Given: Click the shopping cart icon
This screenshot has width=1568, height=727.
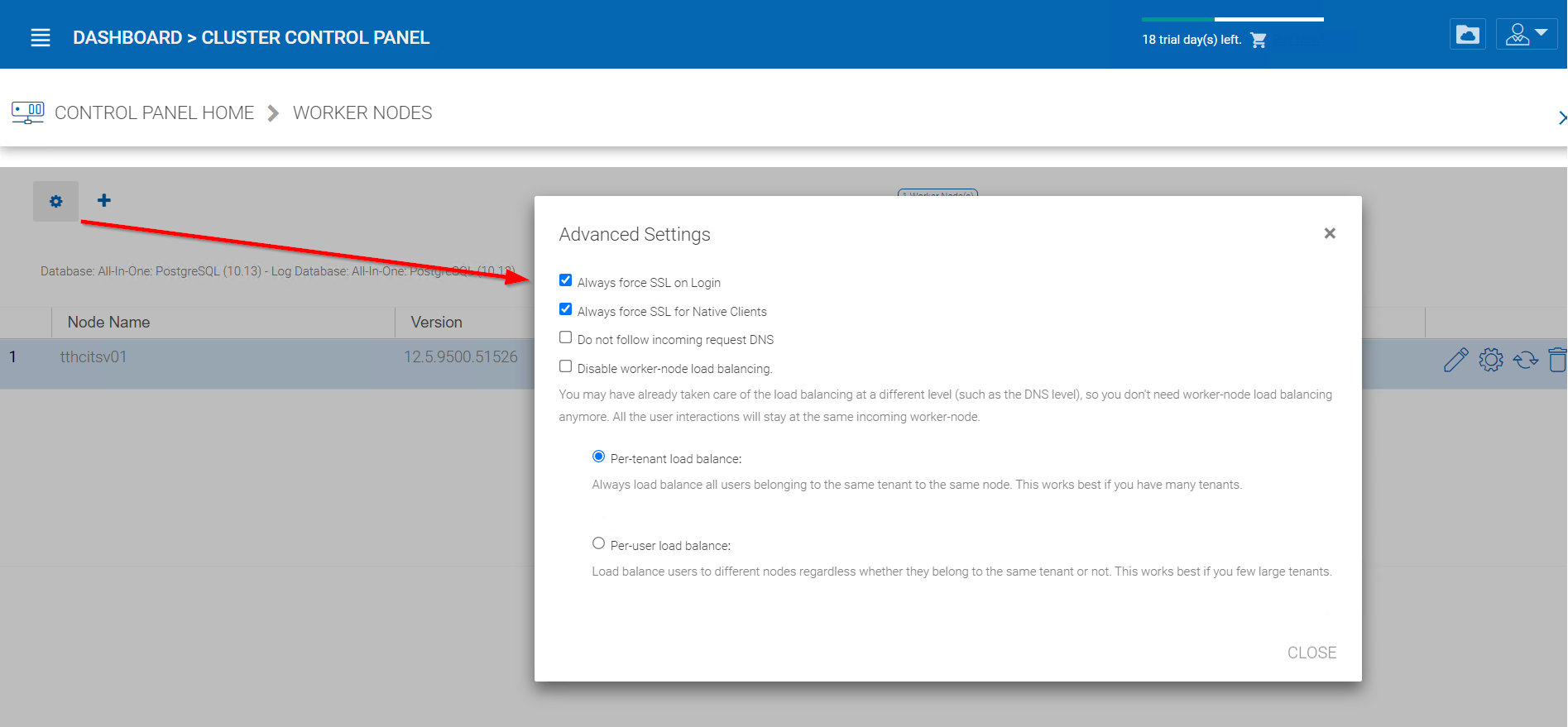Looking at the screenshot, I should point(1259,40).
